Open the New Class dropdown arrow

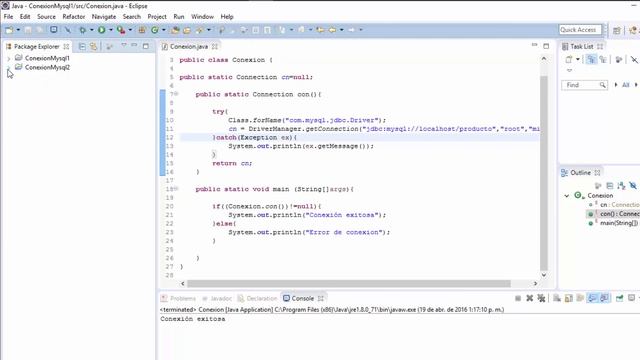(163, 30)
